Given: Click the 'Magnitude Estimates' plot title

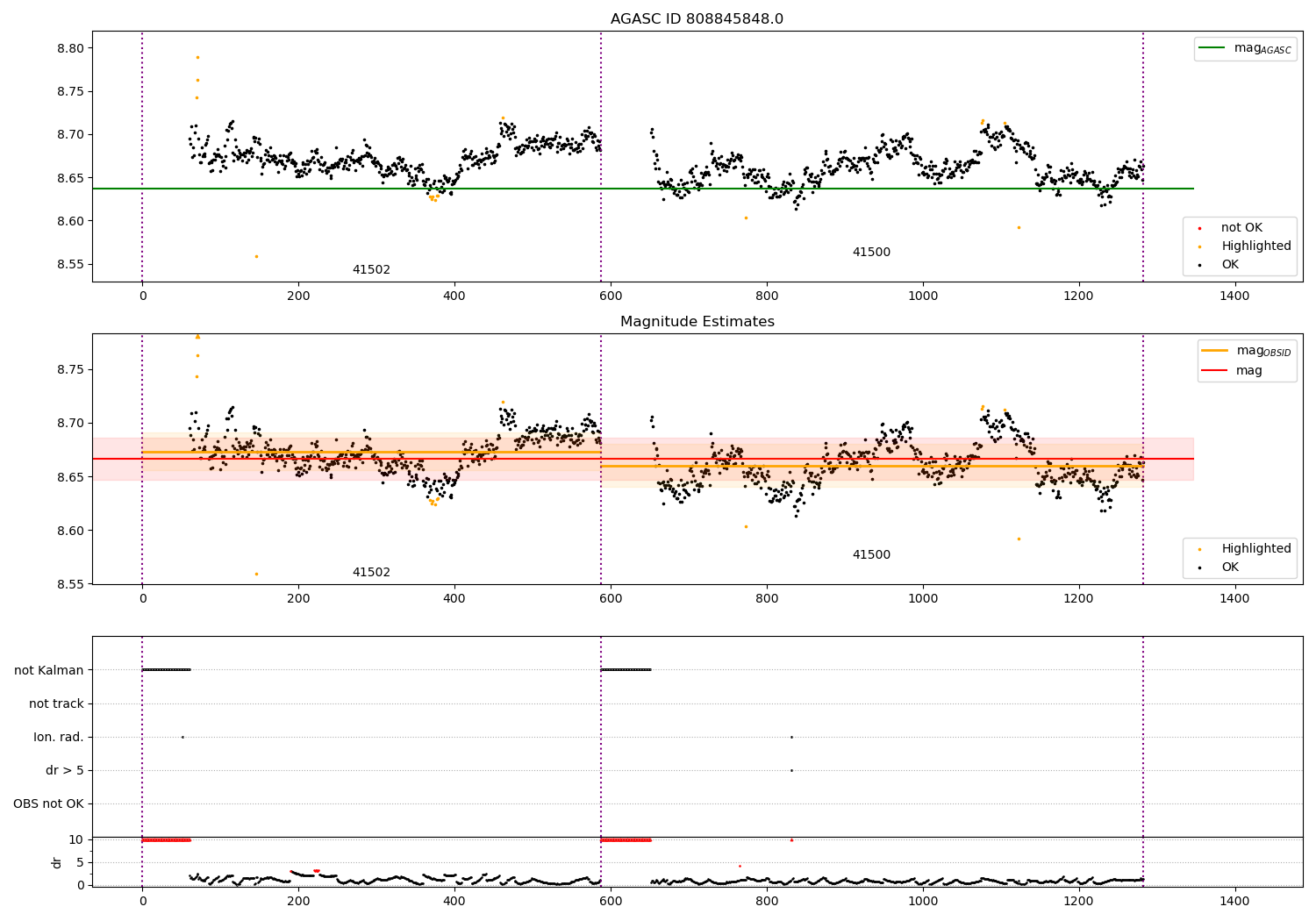Looking at the screenshot, I should (x=697, y=322).
